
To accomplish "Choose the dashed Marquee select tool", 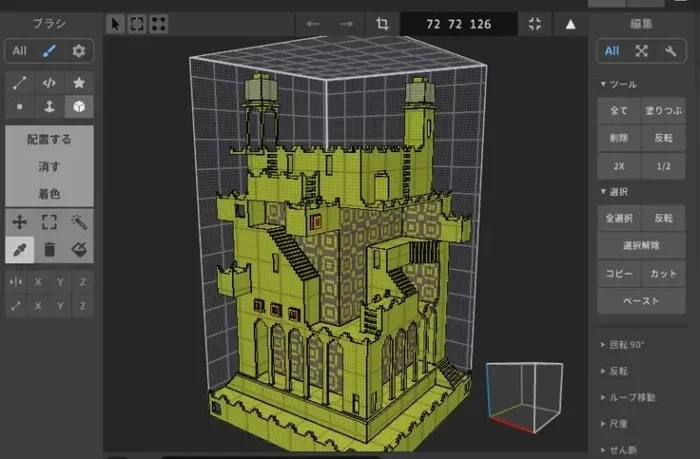I will click(x=49, y=222).
